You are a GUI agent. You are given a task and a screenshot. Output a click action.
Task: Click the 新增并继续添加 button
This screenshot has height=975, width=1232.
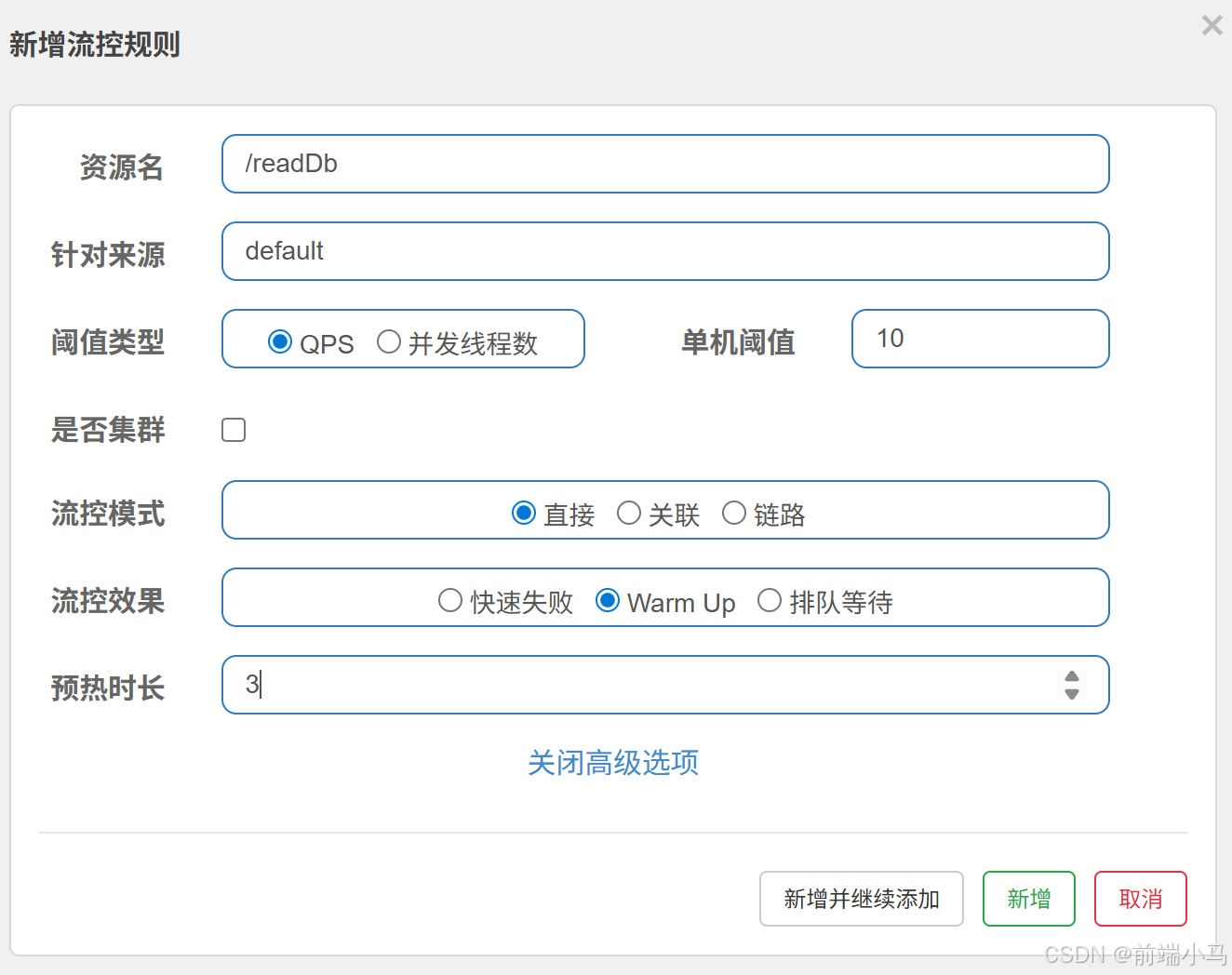click(862, 899)
